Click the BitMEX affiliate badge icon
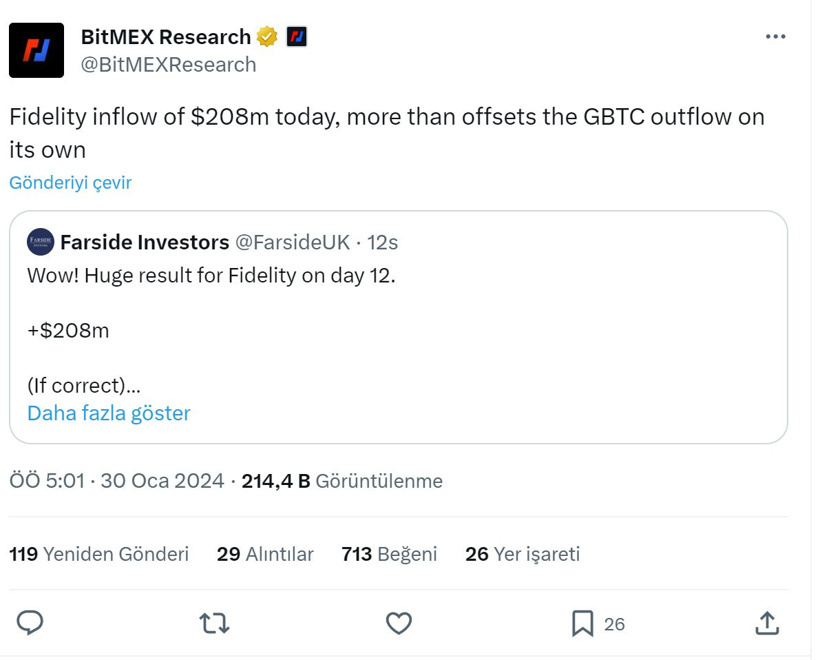 coord(296,37)
